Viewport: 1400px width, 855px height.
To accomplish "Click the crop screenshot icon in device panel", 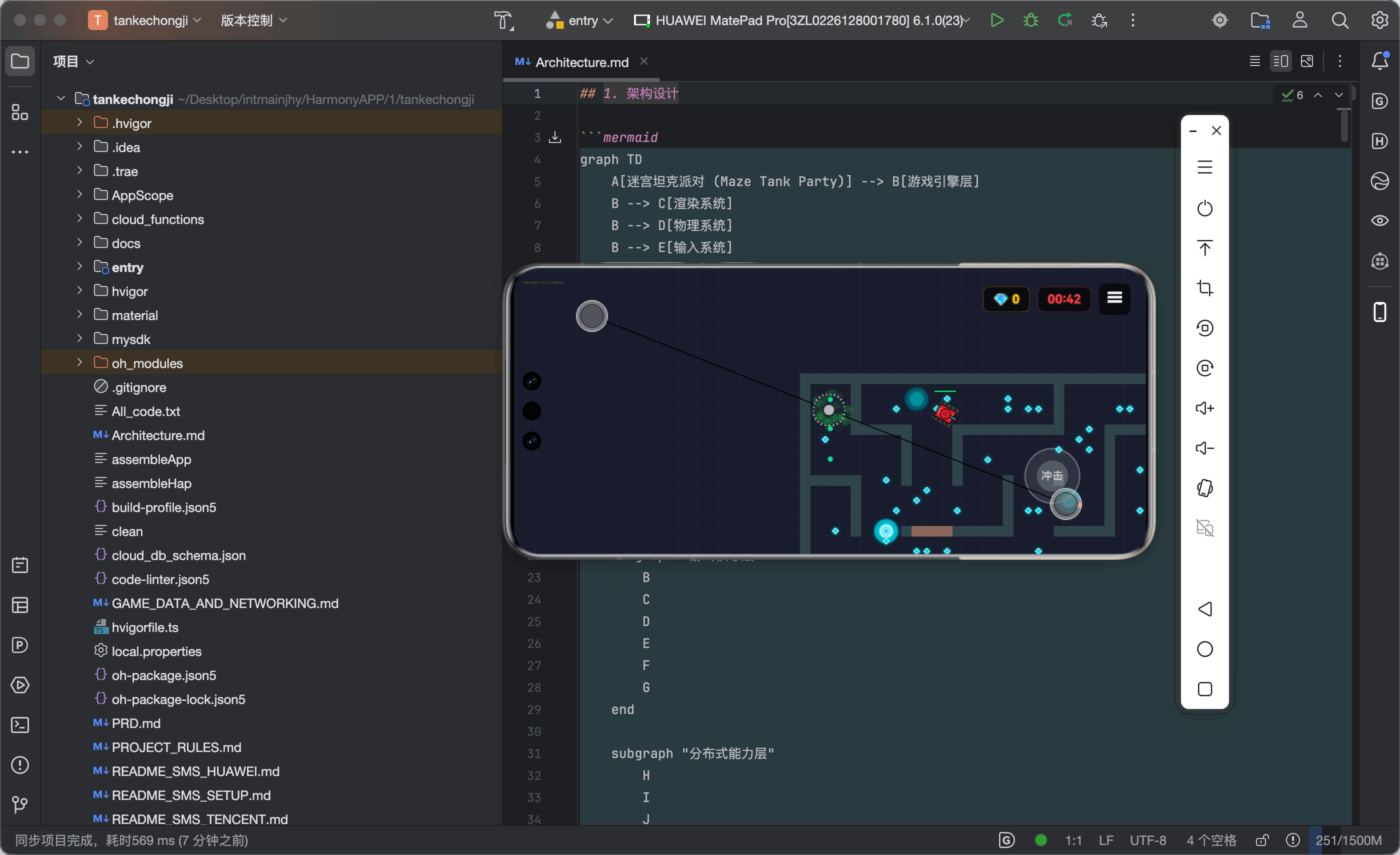I will coord(1204,288).
